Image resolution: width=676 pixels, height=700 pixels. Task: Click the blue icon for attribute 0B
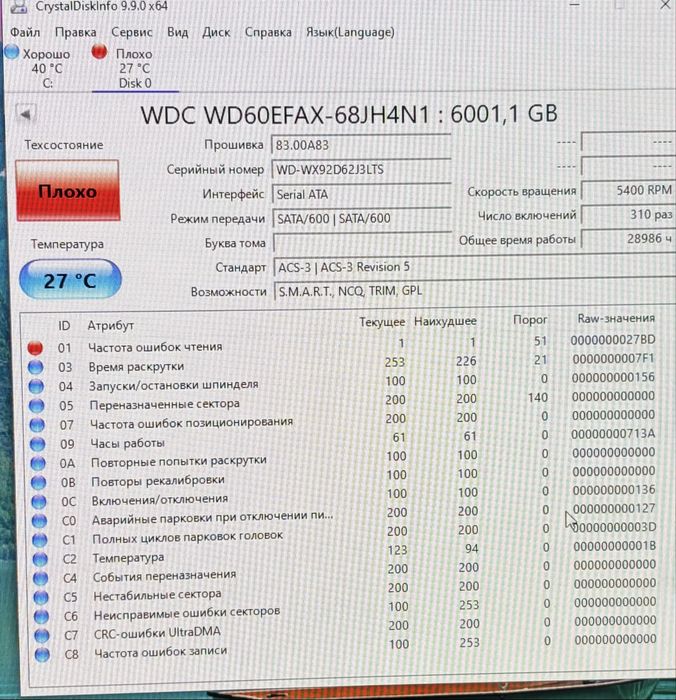(x=38, y=482)
